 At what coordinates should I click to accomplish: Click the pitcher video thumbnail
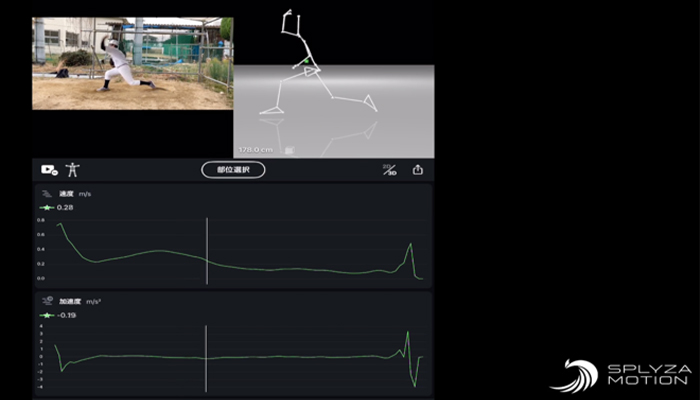(x=133, y=63)
